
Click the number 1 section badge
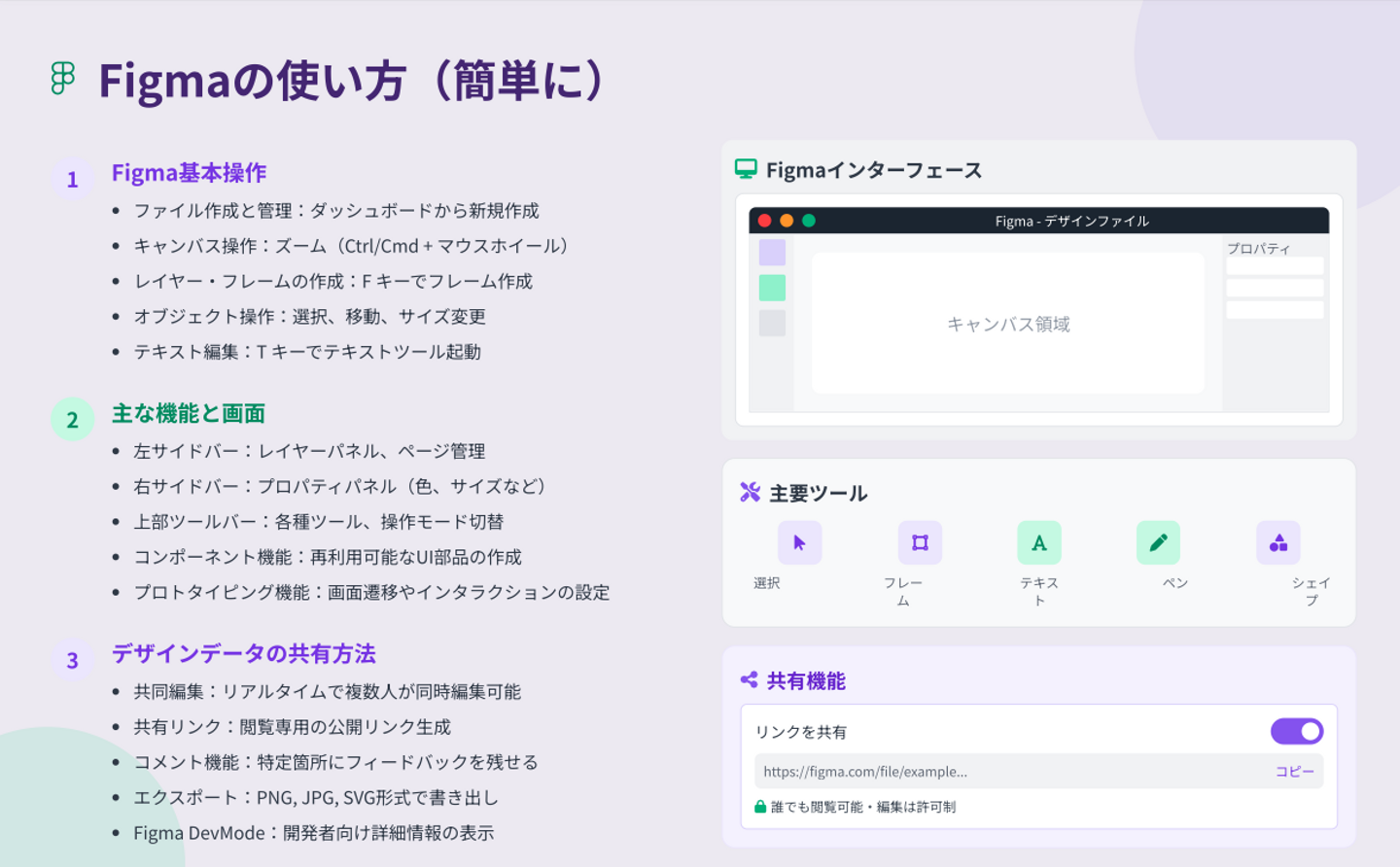pos(72,179)
